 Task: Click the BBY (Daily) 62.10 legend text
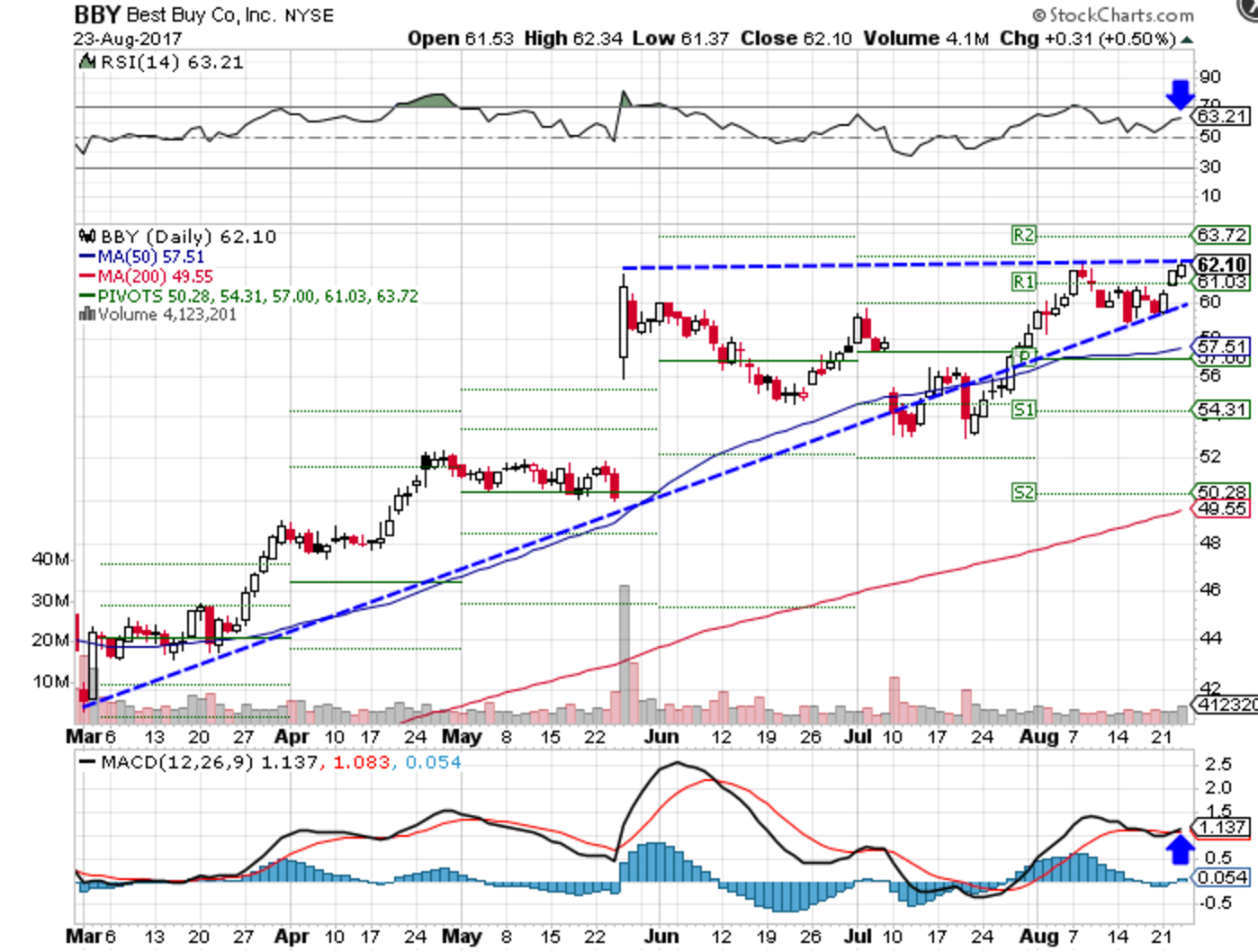click(x=188, y=237)
